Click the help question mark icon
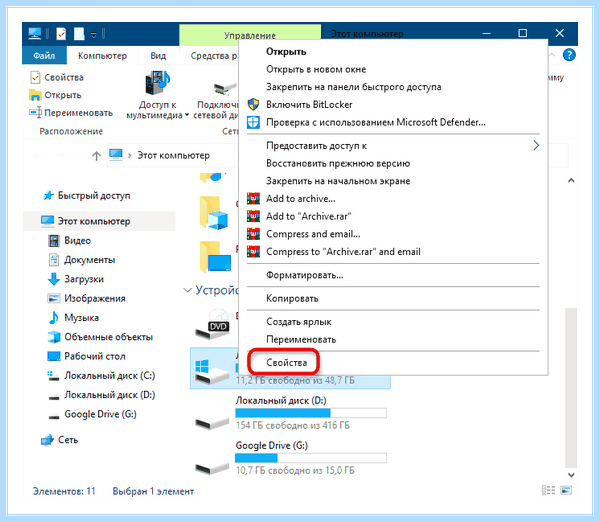This screenshot has width=600, height=522. [x=569, y=55]
